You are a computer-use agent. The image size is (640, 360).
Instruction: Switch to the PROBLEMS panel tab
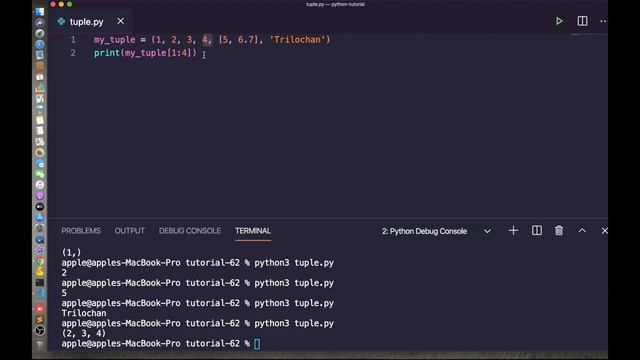tap(81, 231)
